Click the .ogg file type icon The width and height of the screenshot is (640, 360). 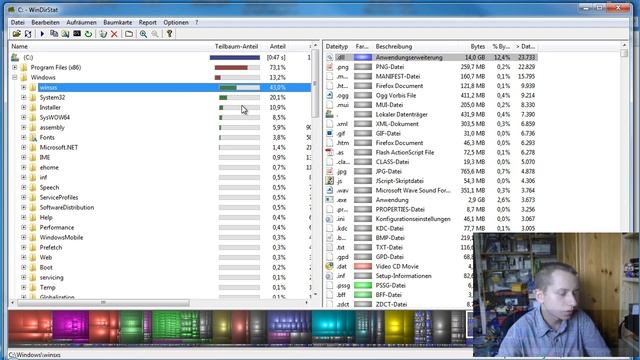(x=330, y=96)
